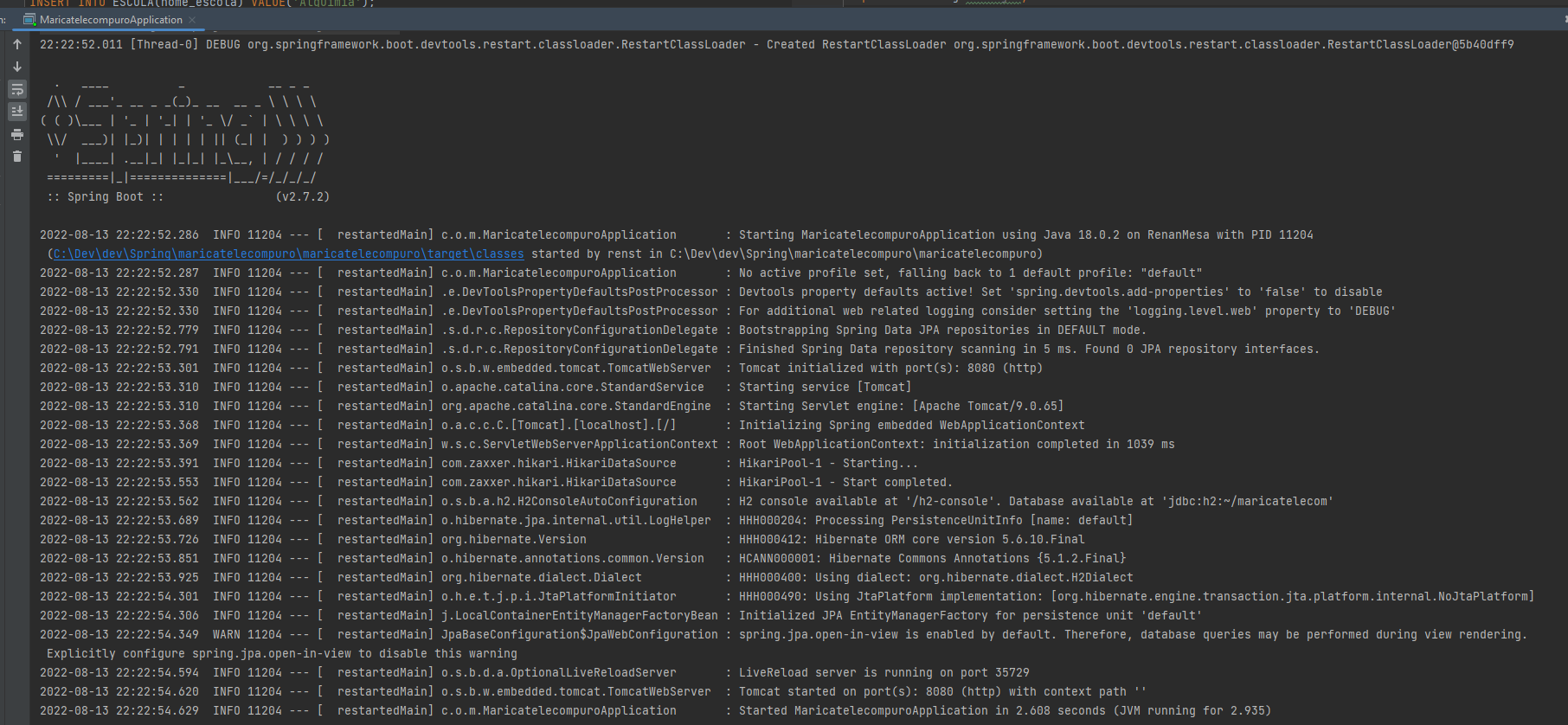1568x725 pixels.
Task: Click the Up the Stack Trace arrow
Action: [17, 44]
